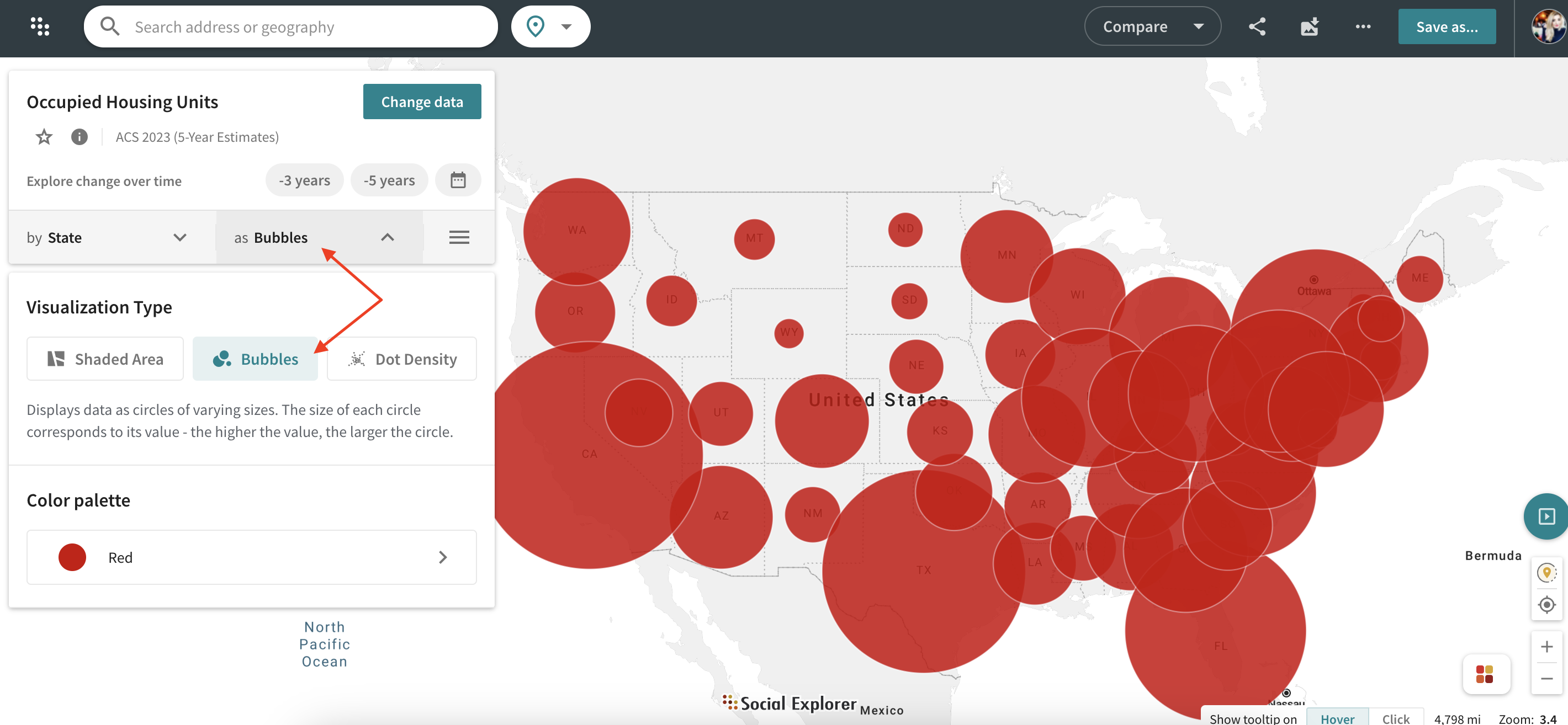The width and height of the screenshot is (1568, 725).
Task: Switch visualization to Shaded Area
Action: coord(105,359)
